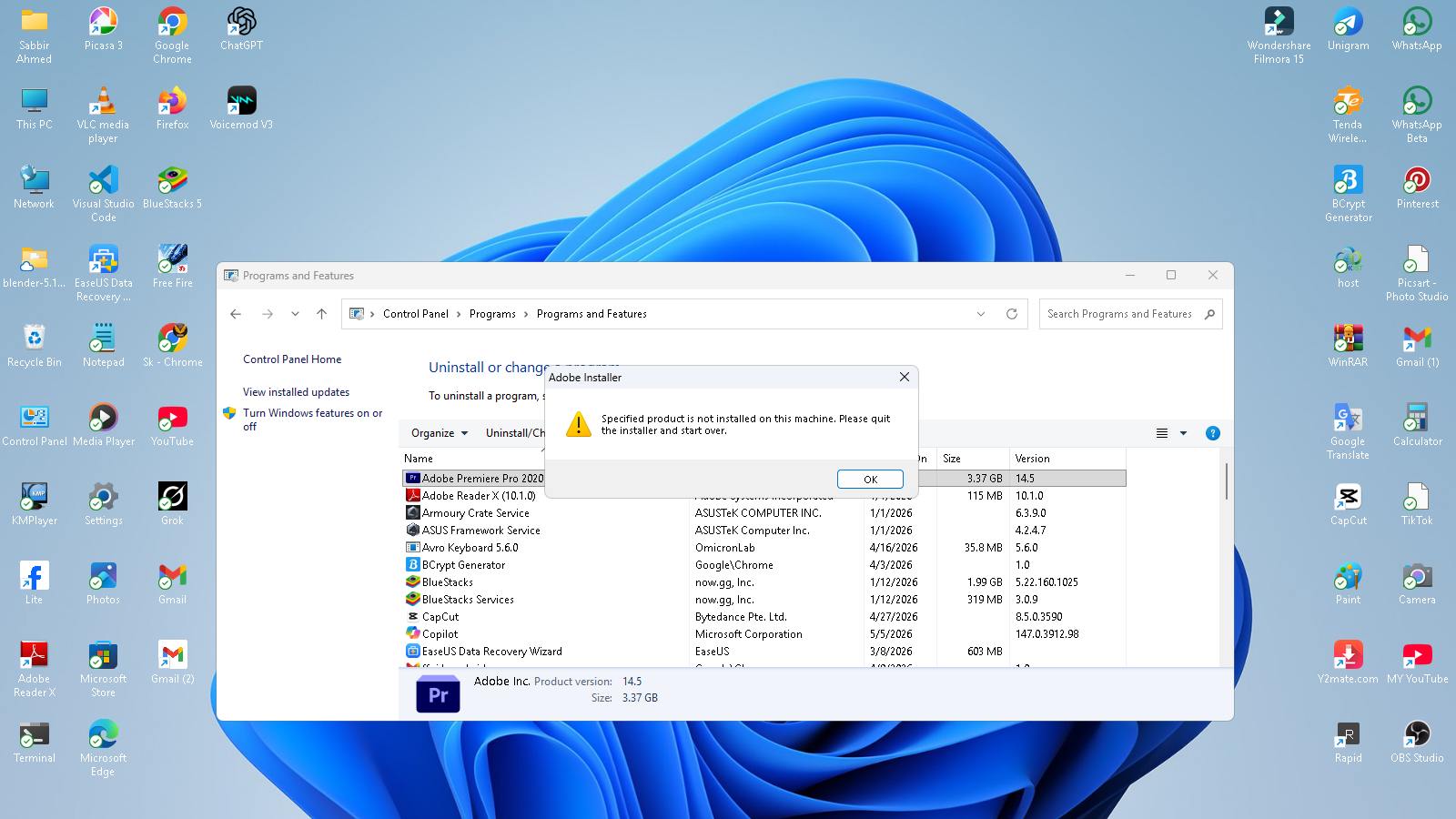Image resolution: width=1456 pixels, height=819 pixels.
Task: Select BlueStacks 5 desktop icon
Action: tap(172, 187)
